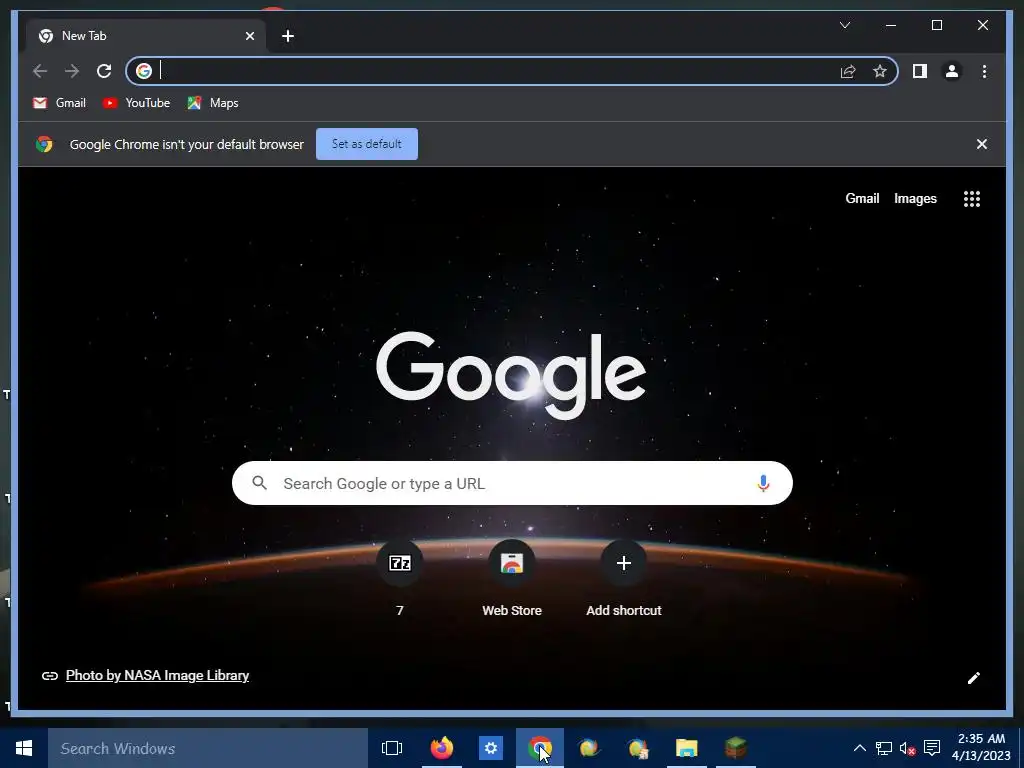Show hidden system tray icons
The image size is (1024, 768).
pos(859,748)
